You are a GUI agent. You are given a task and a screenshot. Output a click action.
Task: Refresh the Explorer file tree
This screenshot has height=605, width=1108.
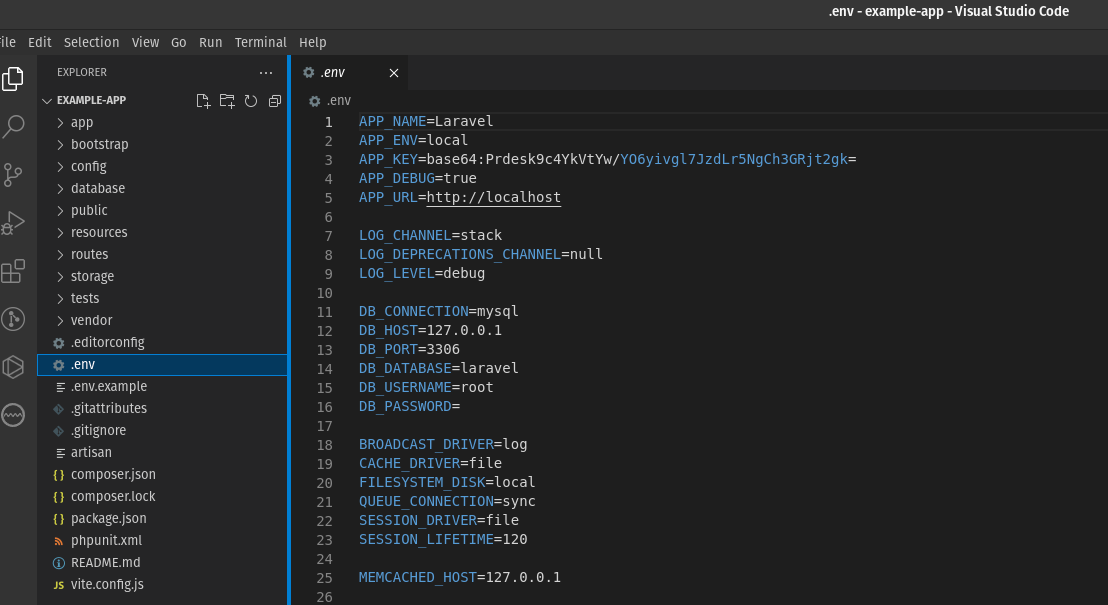(251, 101)
